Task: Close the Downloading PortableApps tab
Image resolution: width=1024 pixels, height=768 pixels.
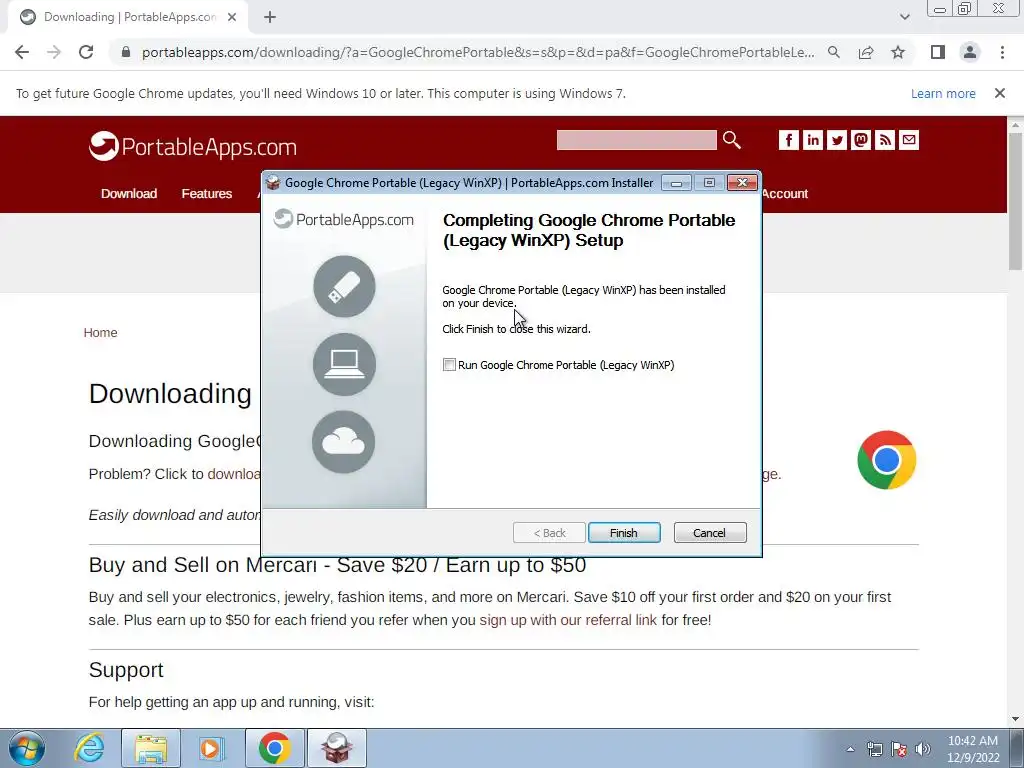Action: pos(232,17)
